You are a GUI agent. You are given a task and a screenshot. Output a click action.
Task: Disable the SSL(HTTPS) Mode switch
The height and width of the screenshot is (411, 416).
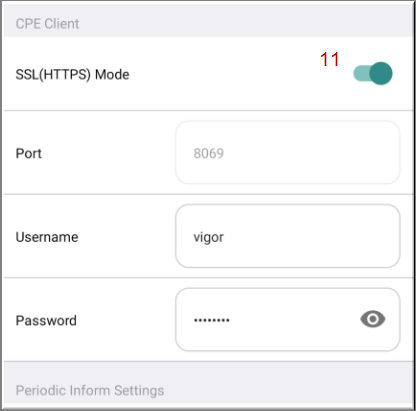(x=373, y=73)
